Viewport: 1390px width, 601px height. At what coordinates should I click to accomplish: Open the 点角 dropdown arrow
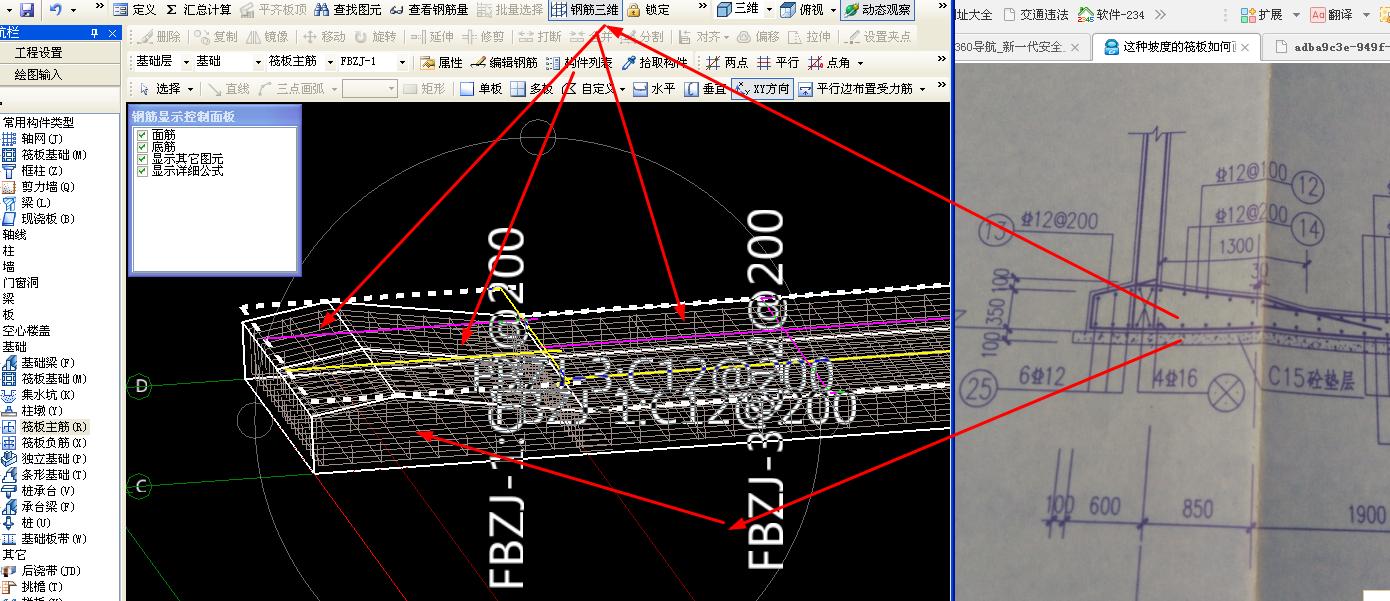click(x=860, y=62)
